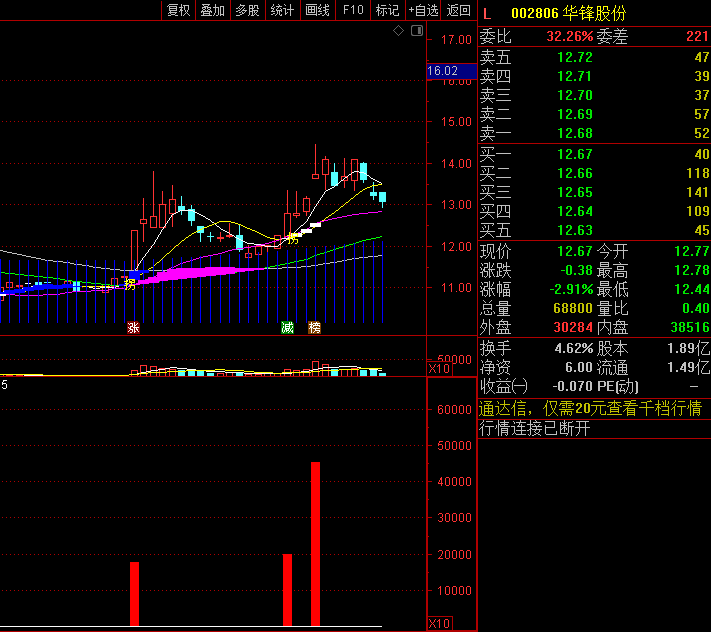Open the 通达信 20元 千档行情 promo link
The height and width of the screenshot is (632, 711).
591,409
